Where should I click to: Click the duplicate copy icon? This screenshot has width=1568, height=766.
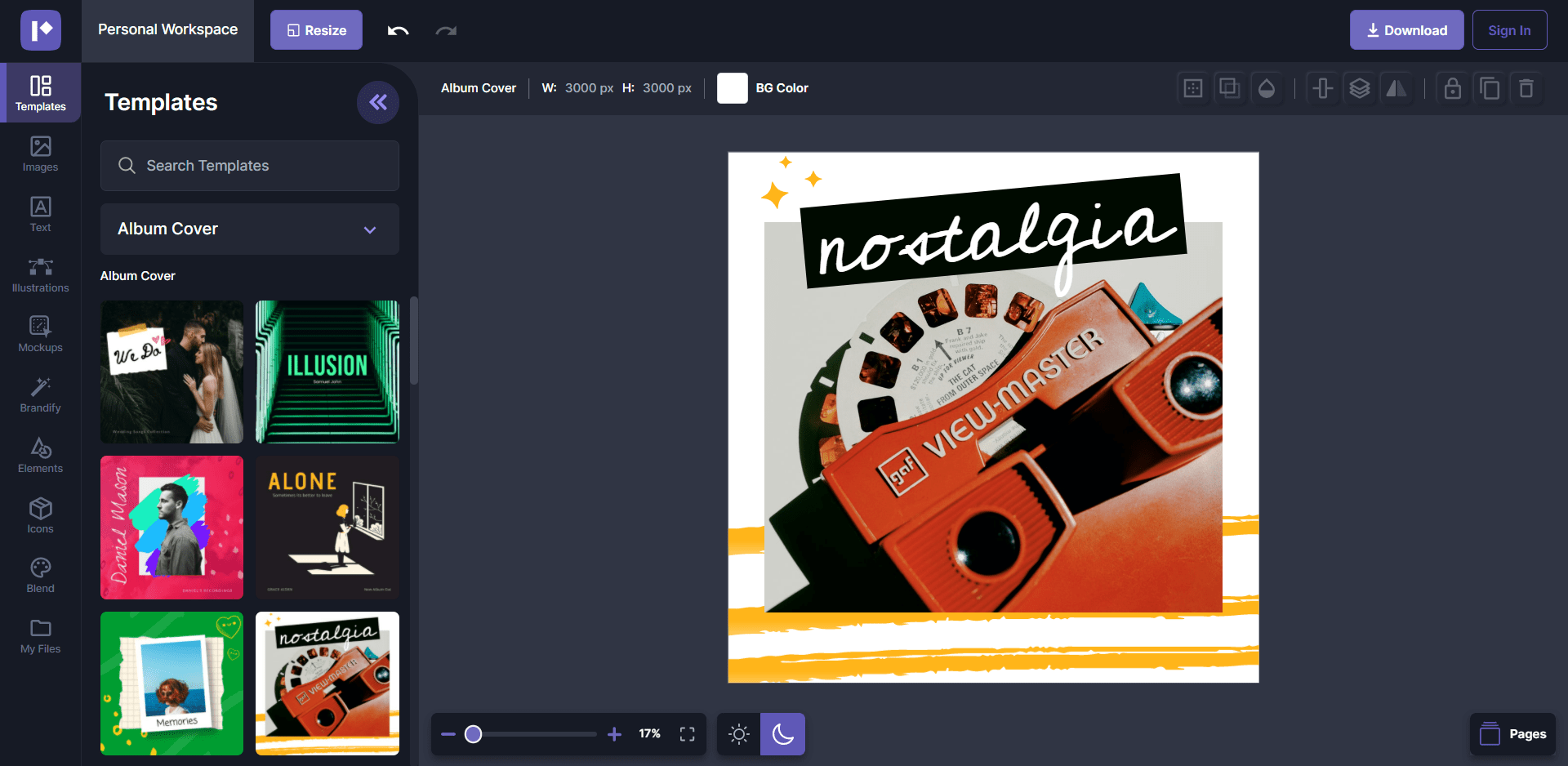[x=1489, y=88]
